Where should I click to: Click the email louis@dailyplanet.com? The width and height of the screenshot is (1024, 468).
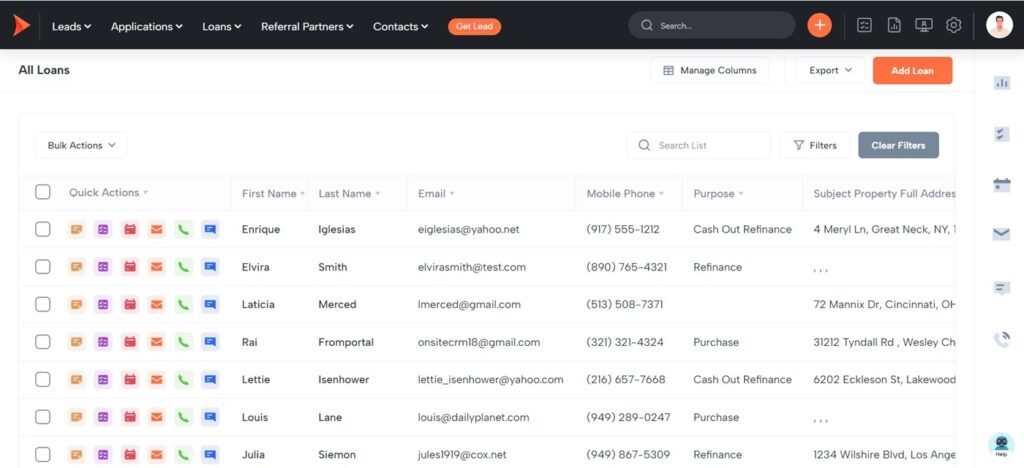pyautogui.click(x=473, y=417)
